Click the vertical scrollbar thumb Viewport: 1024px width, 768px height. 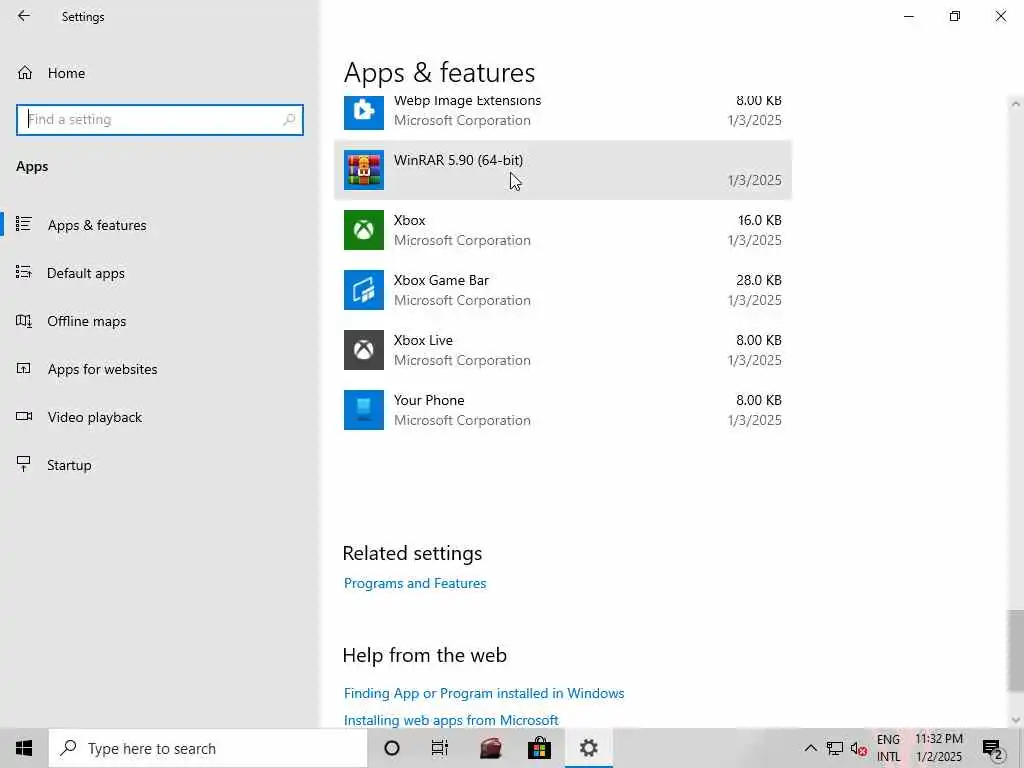coord(1016,650)
